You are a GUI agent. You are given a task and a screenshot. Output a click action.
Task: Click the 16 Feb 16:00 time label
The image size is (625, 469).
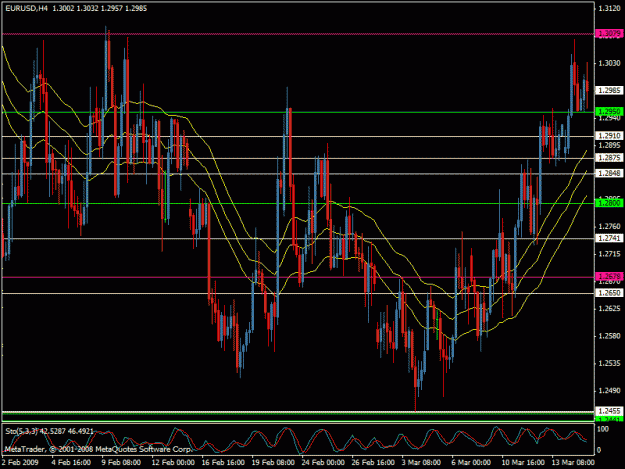tap(223, 462)
